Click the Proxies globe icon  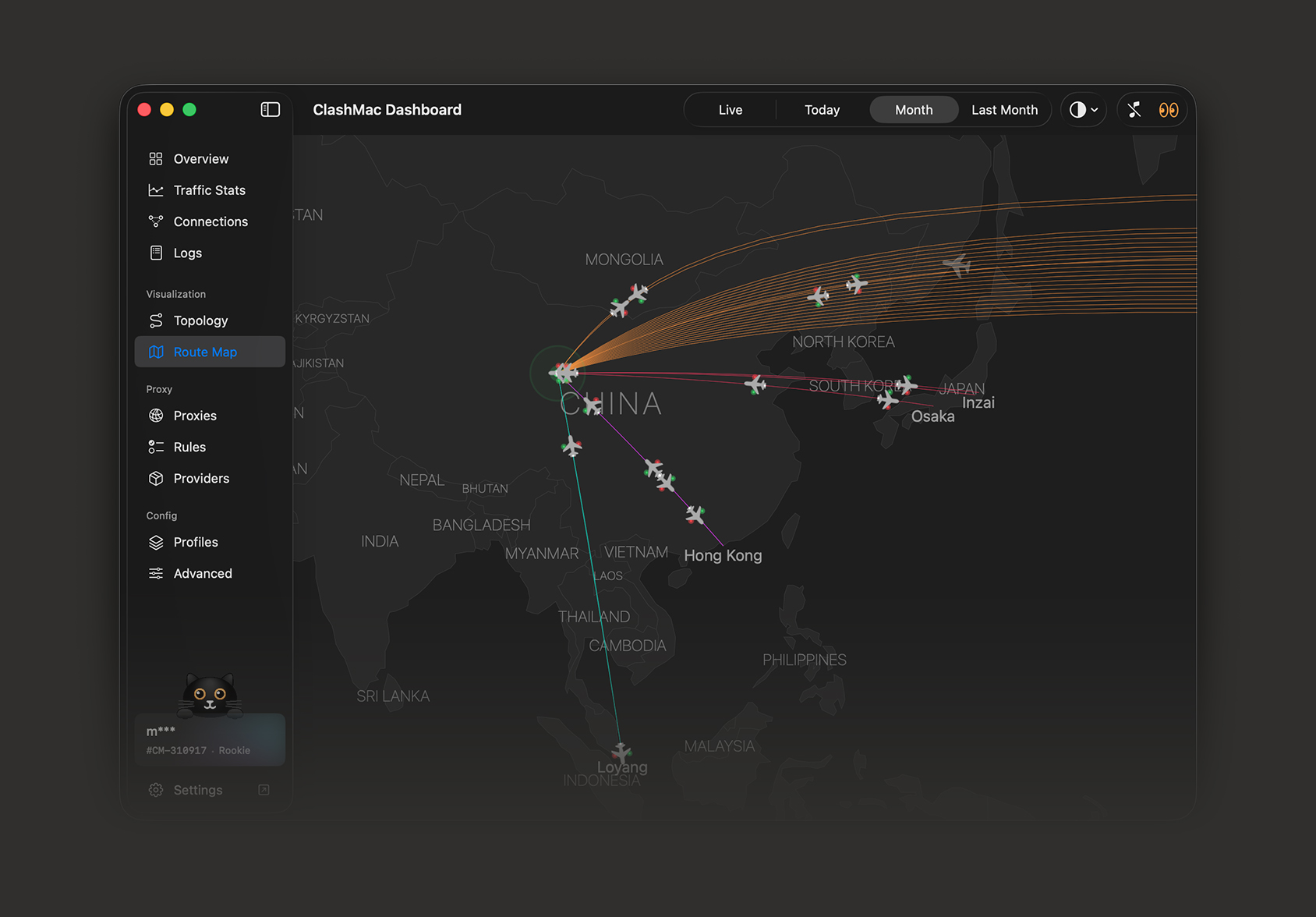pos(156,416)
